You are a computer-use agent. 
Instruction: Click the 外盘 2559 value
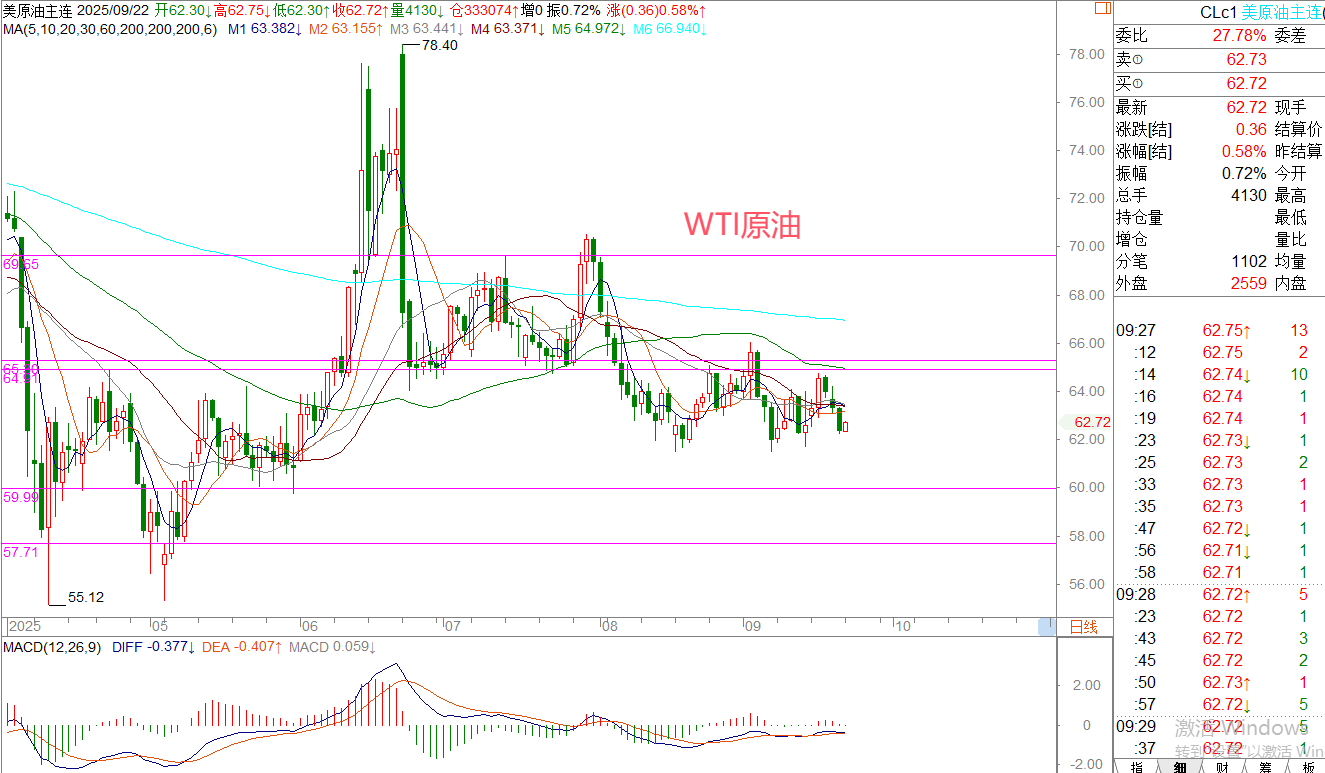tap(1249, 283)
